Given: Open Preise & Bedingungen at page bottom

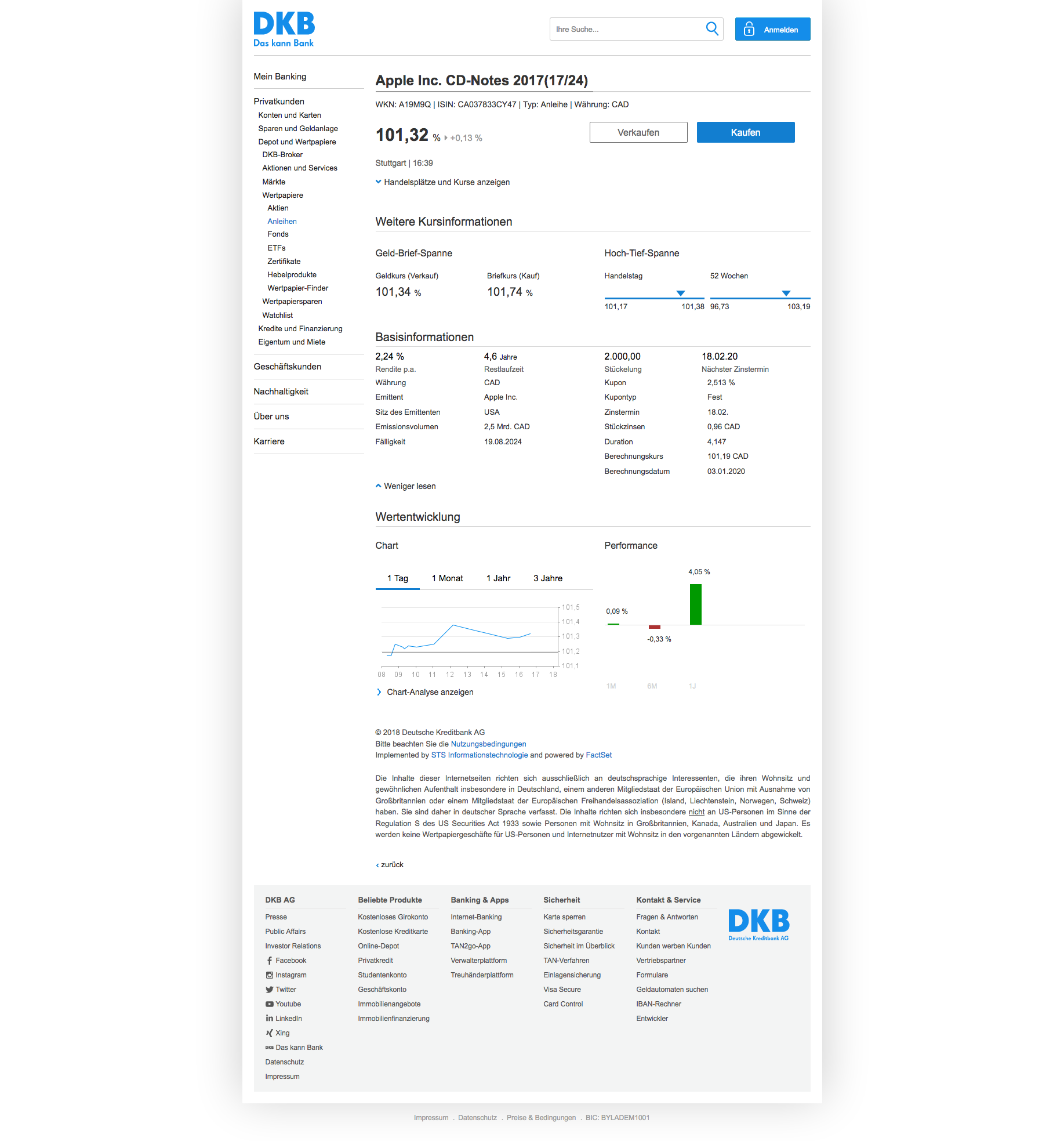Looking at the screenshot, I should (x=541, y=1118).
